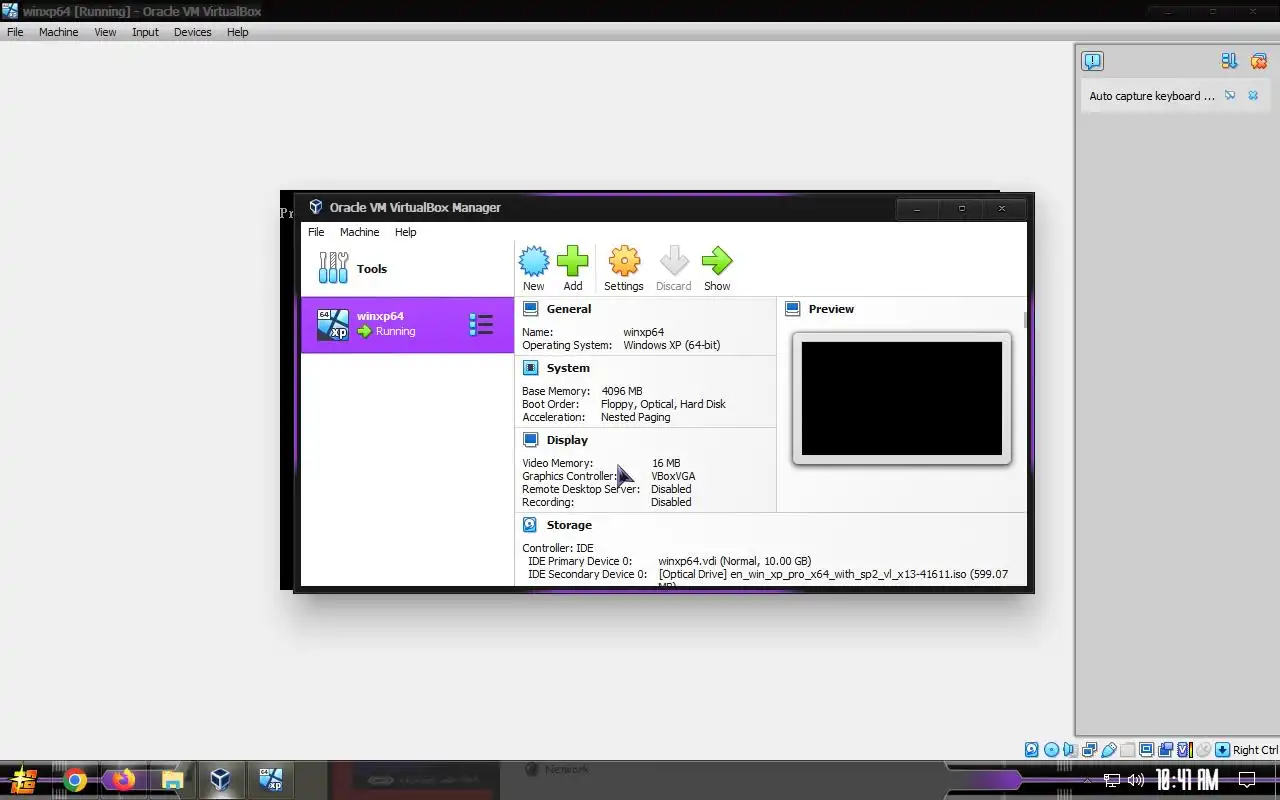Click the IDE secondary device iso text
This screenshot has width=1280, height=800.
point(833,574)
